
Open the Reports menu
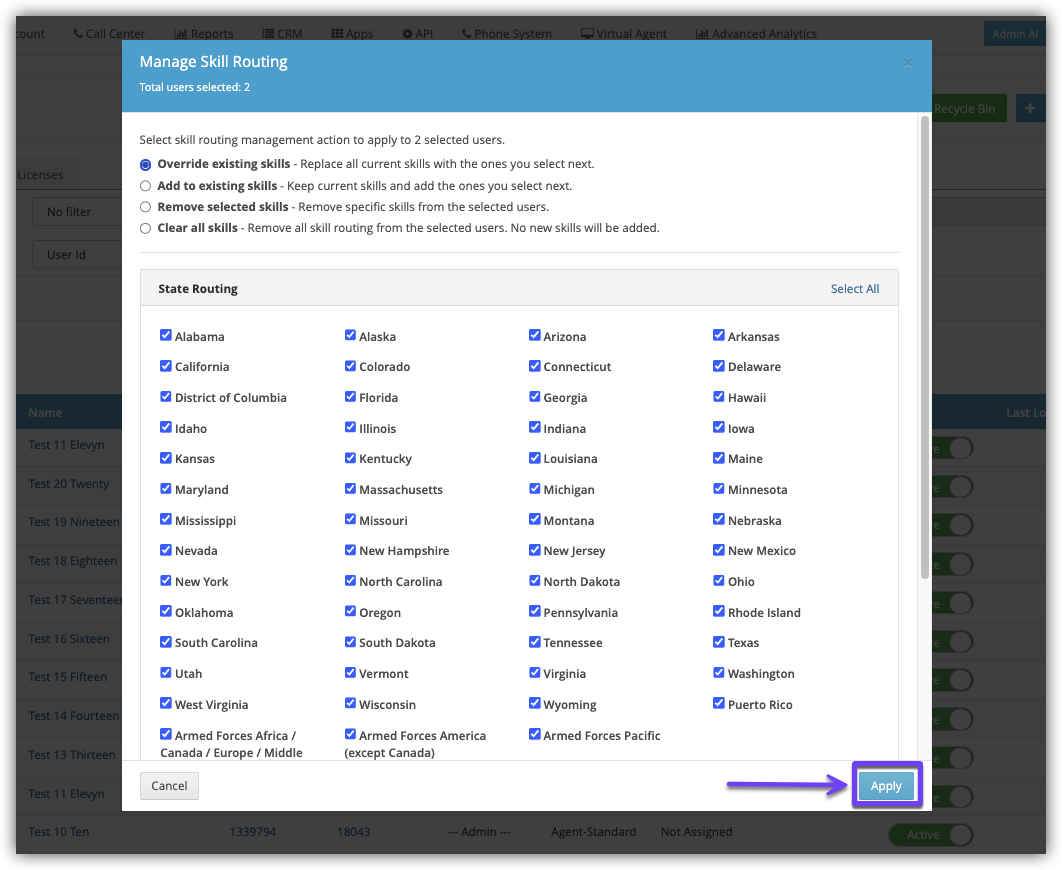click(x=204, y=33)
